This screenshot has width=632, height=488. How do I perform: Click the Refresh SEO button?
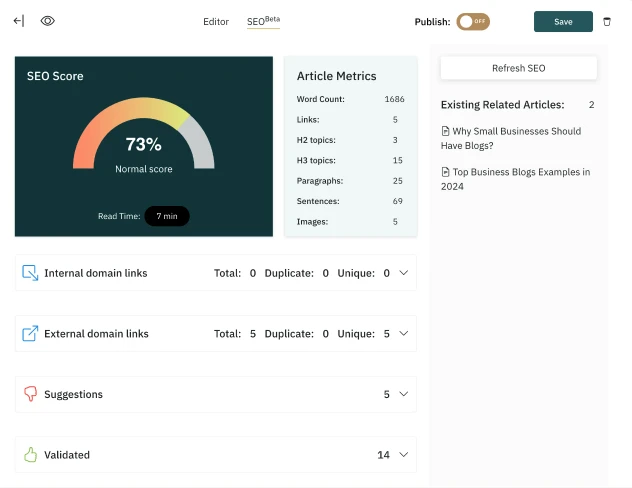tap(518, 68)
